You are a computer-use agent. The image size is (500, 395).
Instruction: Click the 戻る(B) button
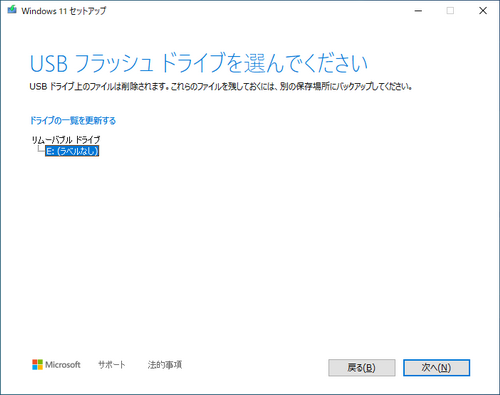[362, 368]
